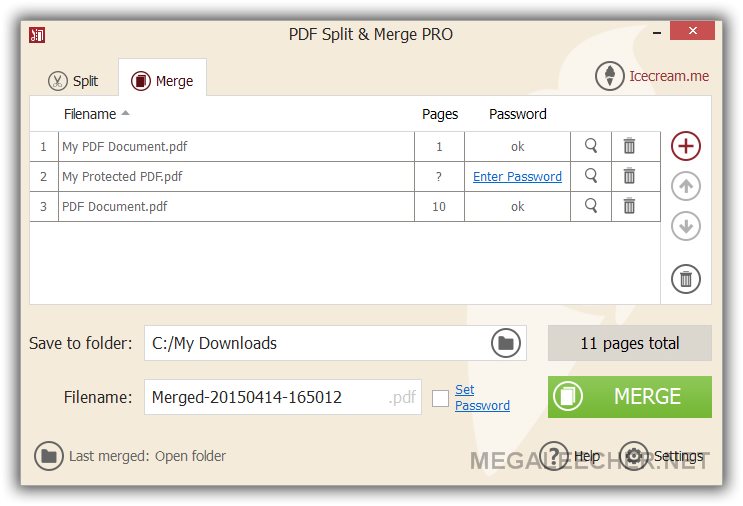Click the Pages column header
Image resolution: width=743 pixels, height=506 pixels.
coord(440,114)
